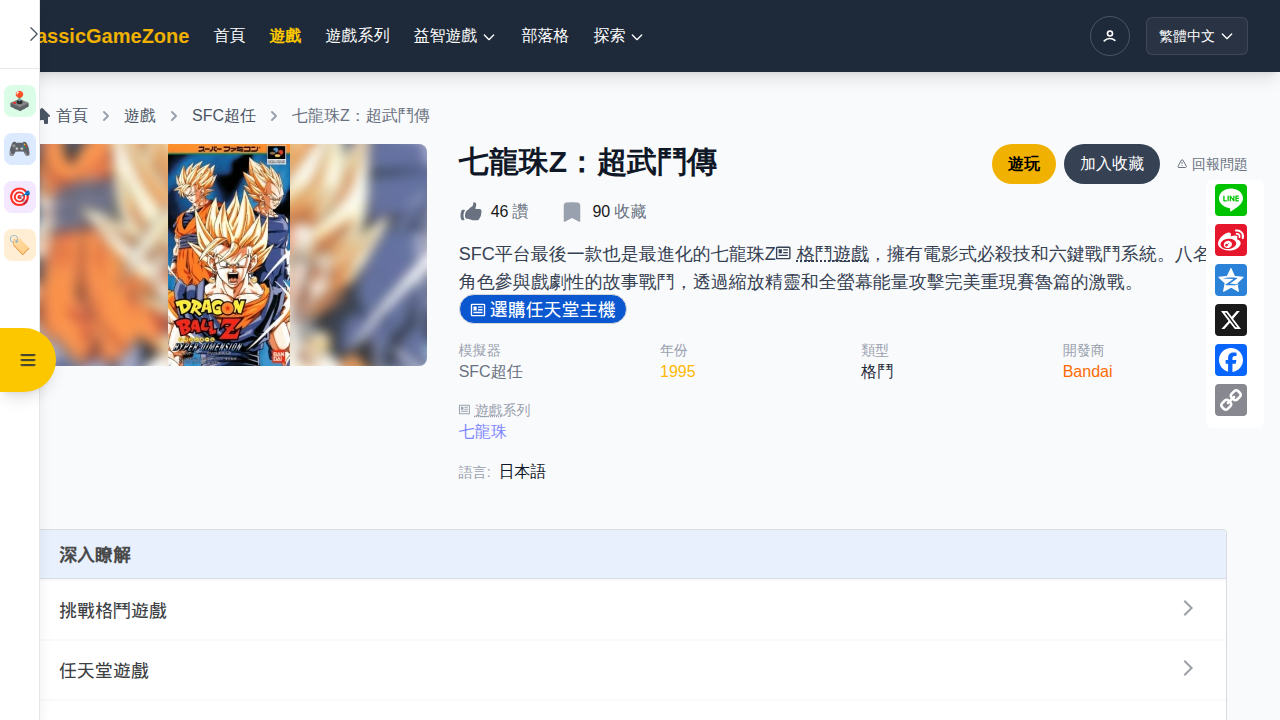This screenshot has height=720, width=1280.
Task: Go to 首頁 in the navbar
Action: [x=230, y=36]
